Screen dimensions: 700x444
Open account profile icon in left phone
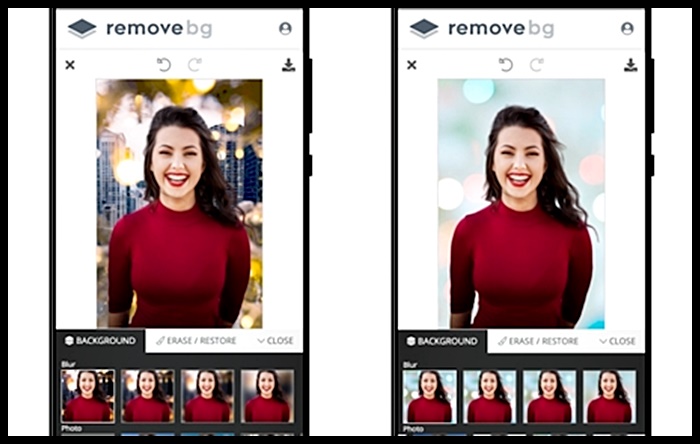click(285, 29)
